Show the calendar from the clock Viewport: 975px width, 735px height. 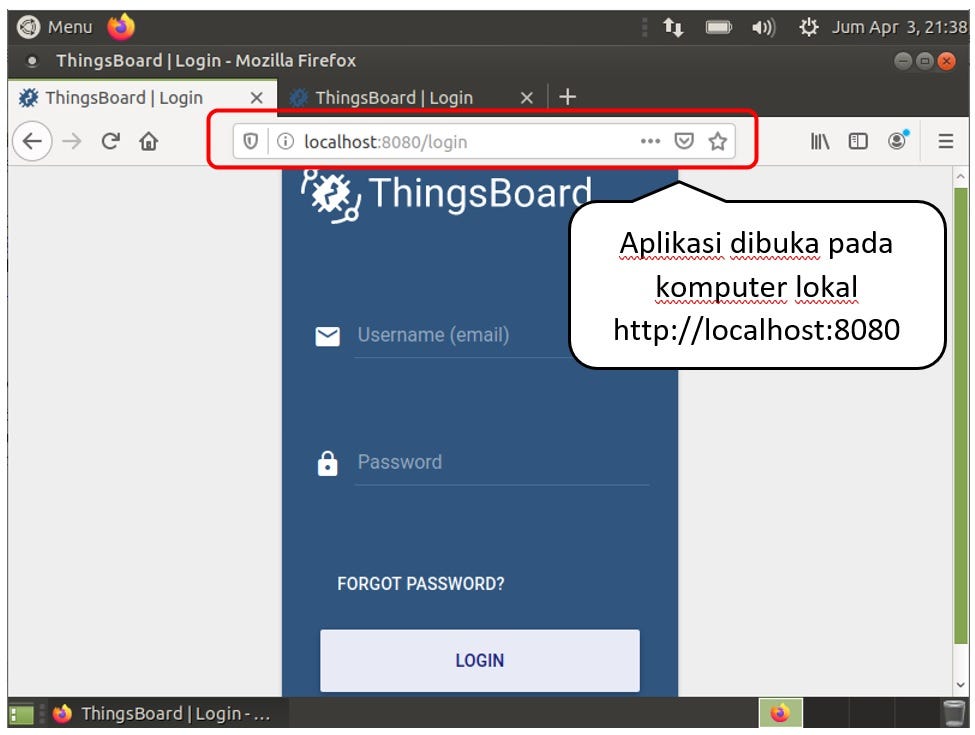point(899,27)
